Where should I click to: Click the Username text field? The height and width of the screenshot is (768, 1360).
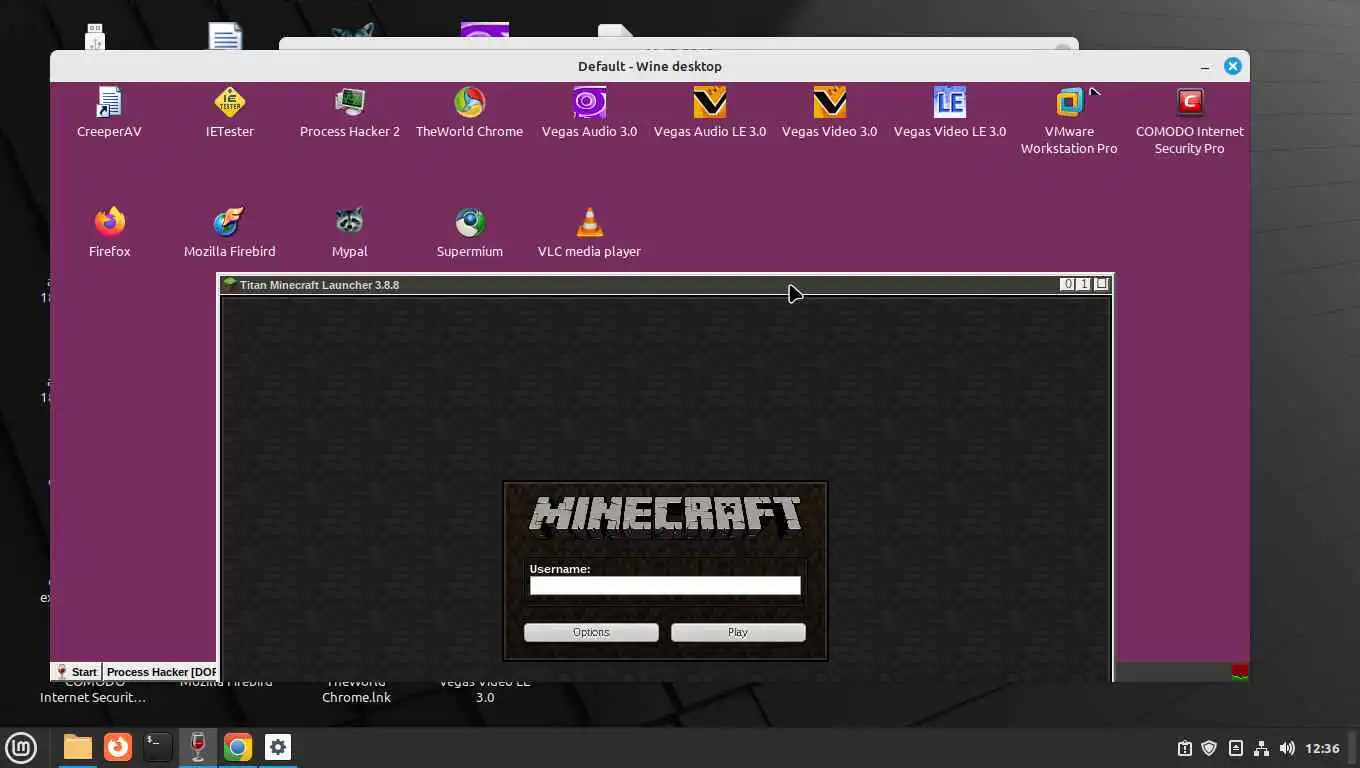point(665,586)
